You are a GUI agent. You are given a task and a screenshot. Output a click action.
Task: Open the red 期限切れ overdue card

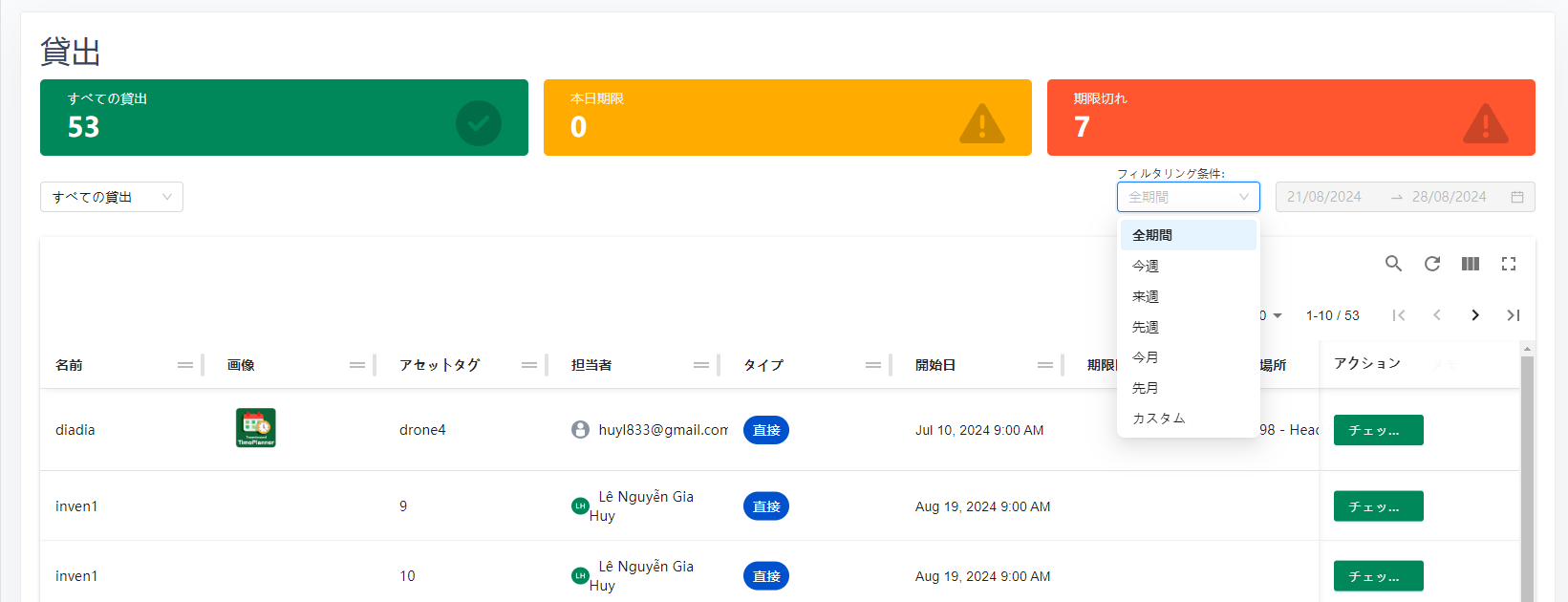click(x=1290, y=118)
